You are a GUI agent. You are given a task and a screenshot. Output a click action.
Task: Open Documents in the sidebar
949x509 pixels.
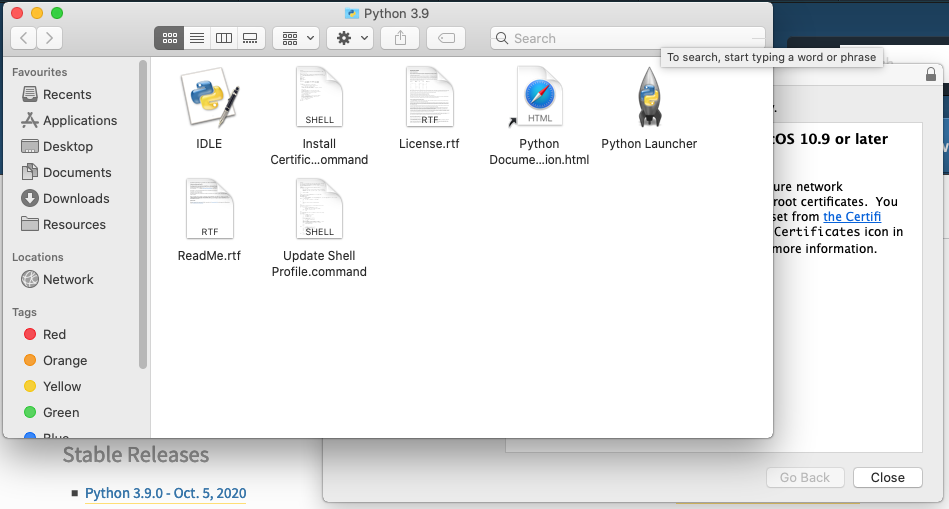pyautogui.click(x=66, y=172)
